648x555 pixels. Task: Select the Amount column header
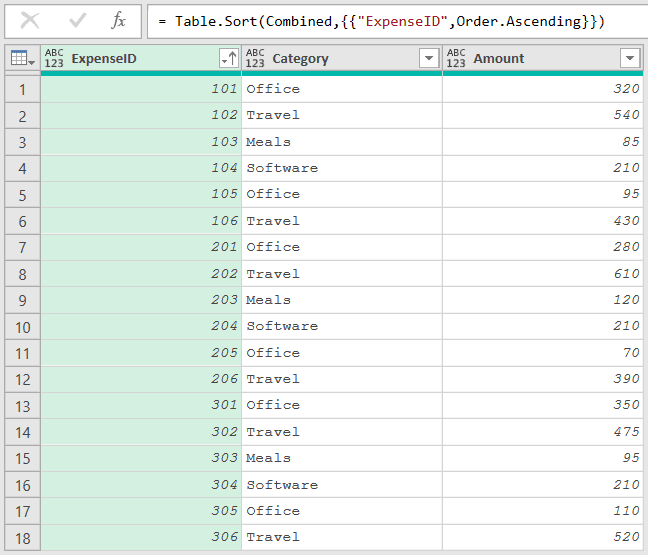point(543,58)
